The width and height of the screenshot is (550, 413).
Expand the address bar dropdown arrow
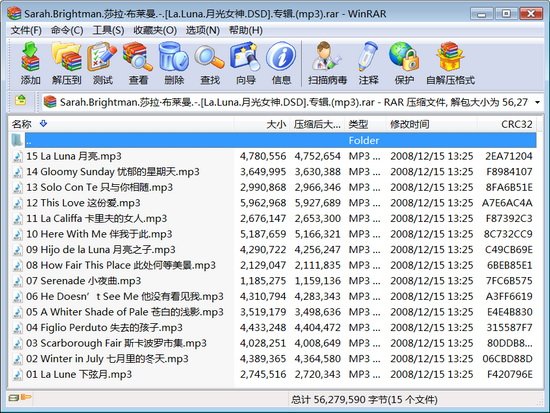tap(537, 102)
